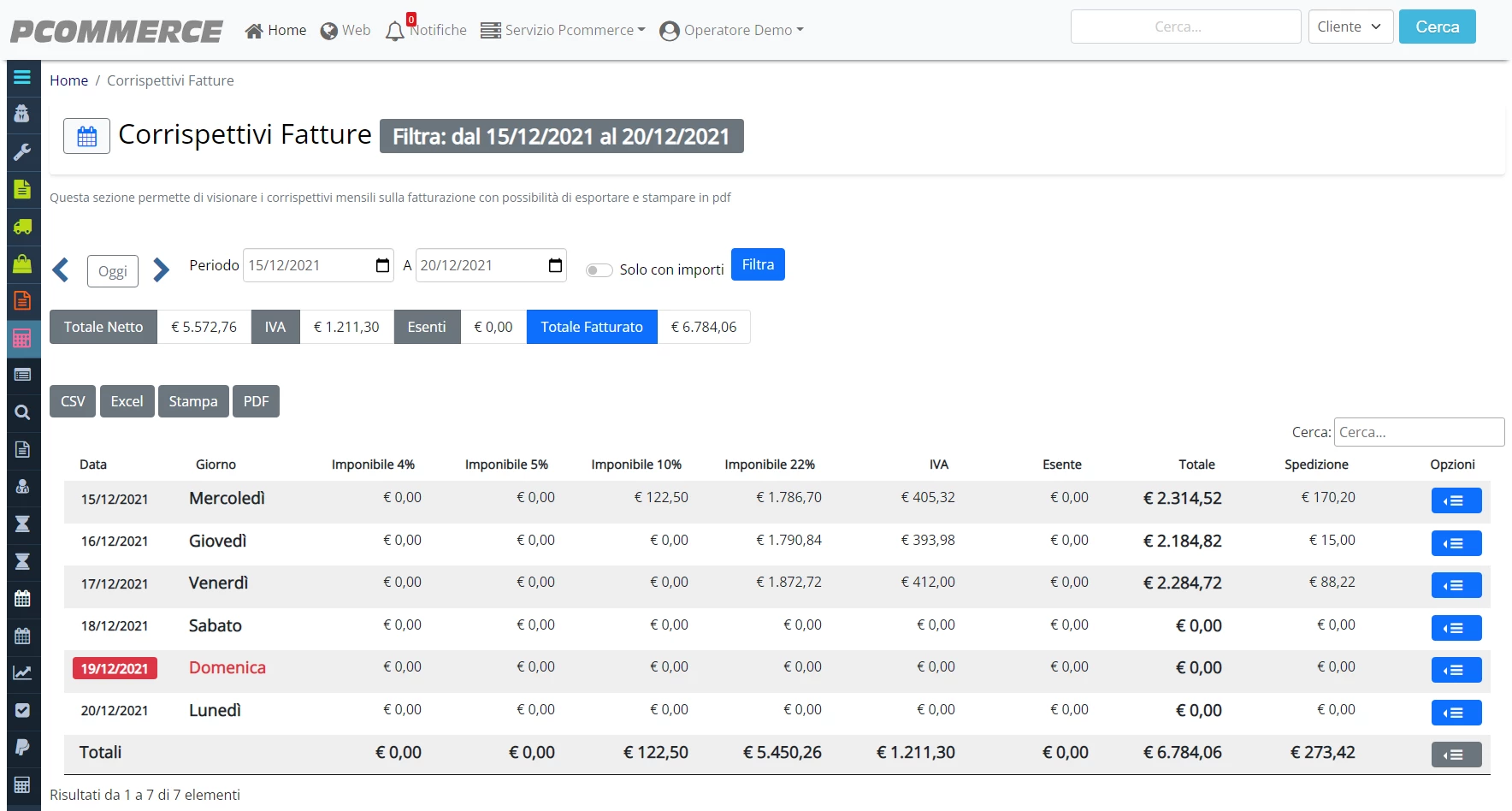Click the Mercoledì day cell
This screenshot has height=811, width=1512.
tap(227, 498)
